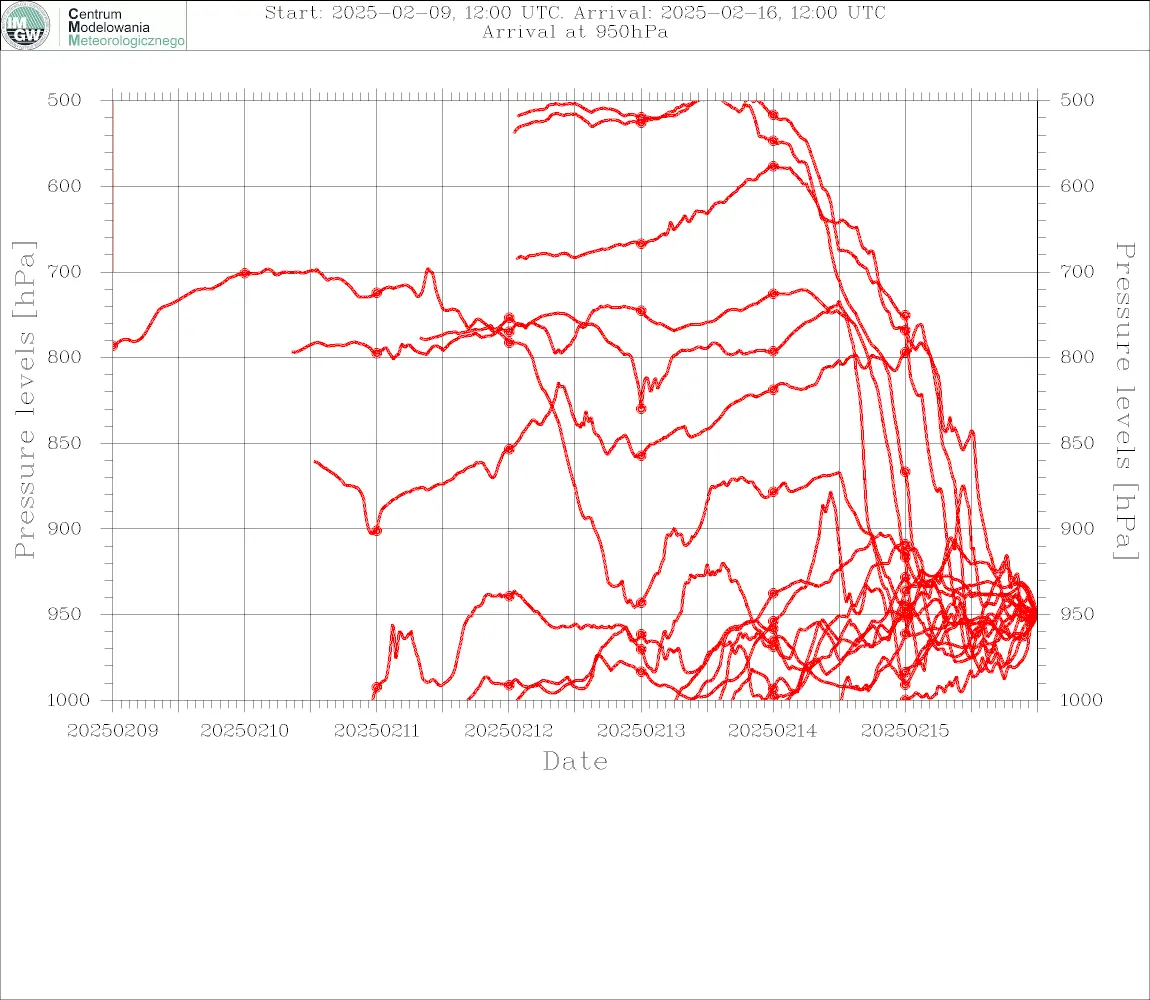The height and width of the screenshot is (1000, 1150).
Task: Click the 700 hPa marker on 20250210
Action: (x=245, y=273)
